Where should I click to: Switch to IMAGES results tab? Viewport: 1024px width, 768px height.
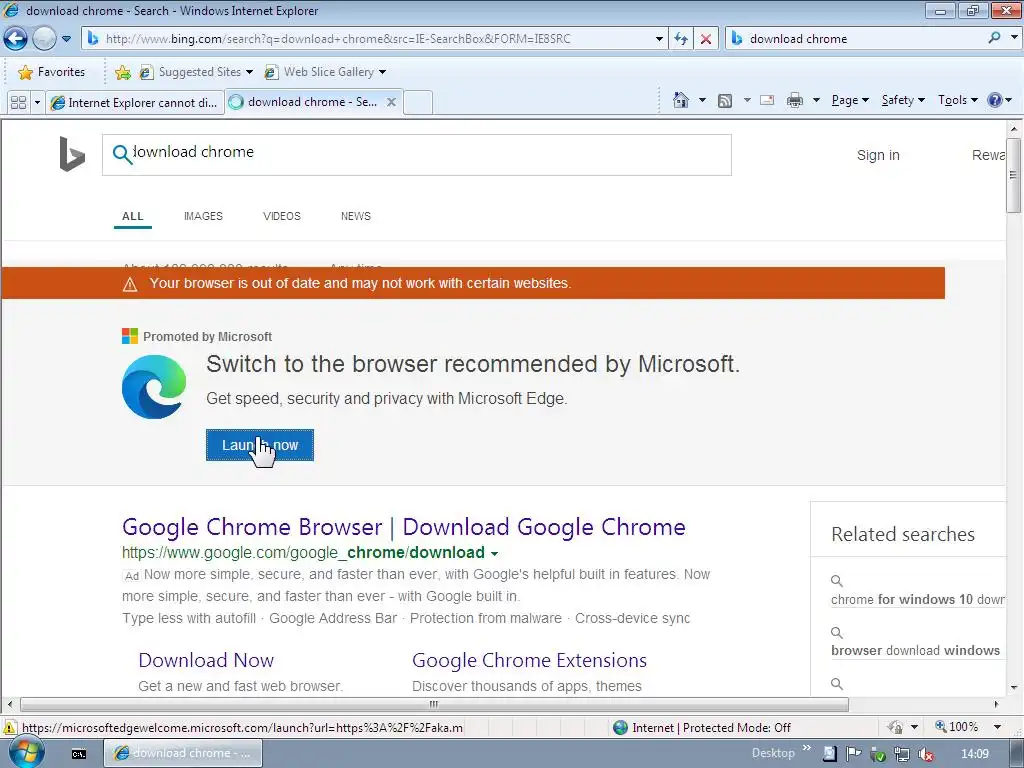pyautogui.click(x=203, y=216)
